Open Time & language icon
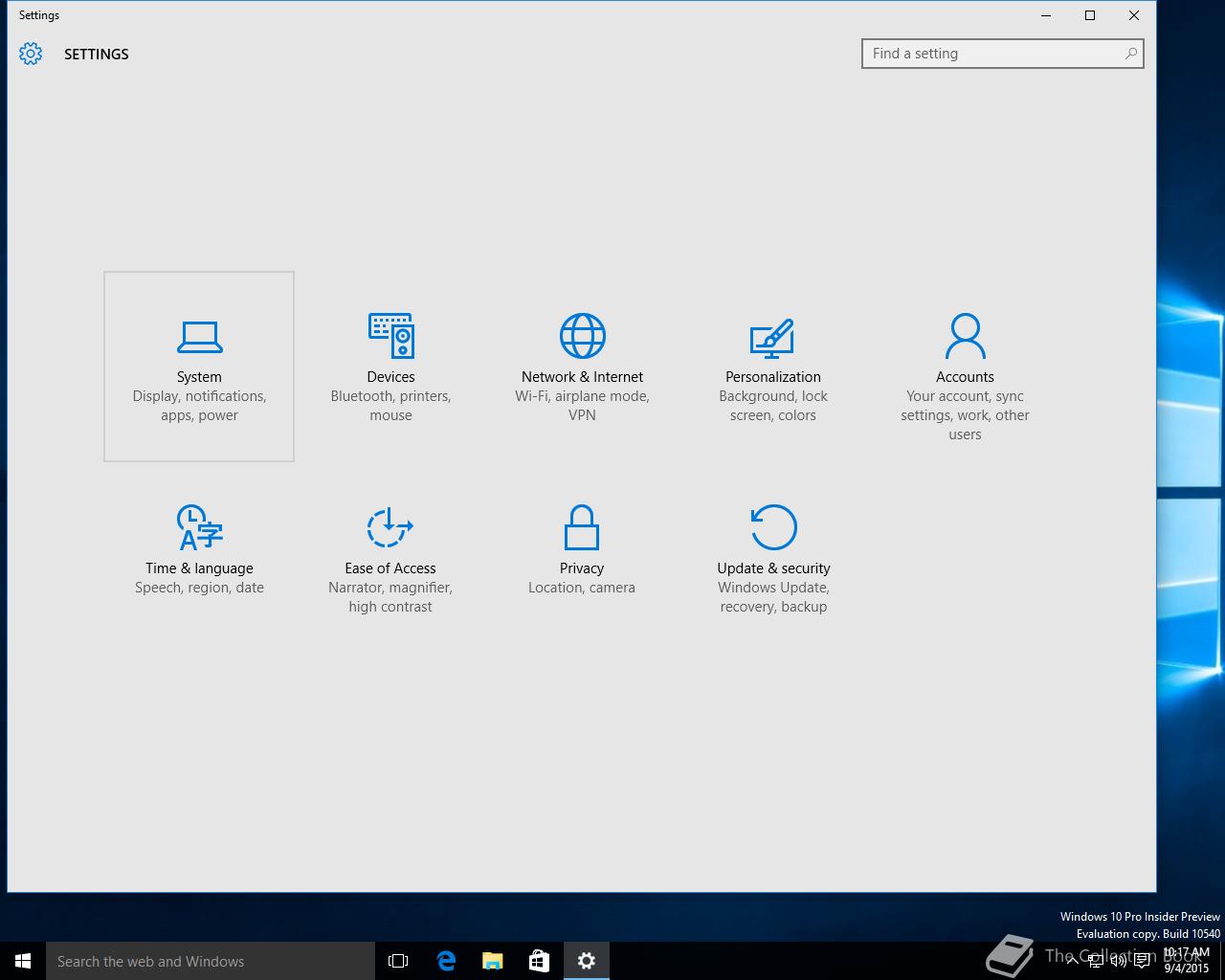Viewport: 1225px width, 980px height. (x=199, y=527)
